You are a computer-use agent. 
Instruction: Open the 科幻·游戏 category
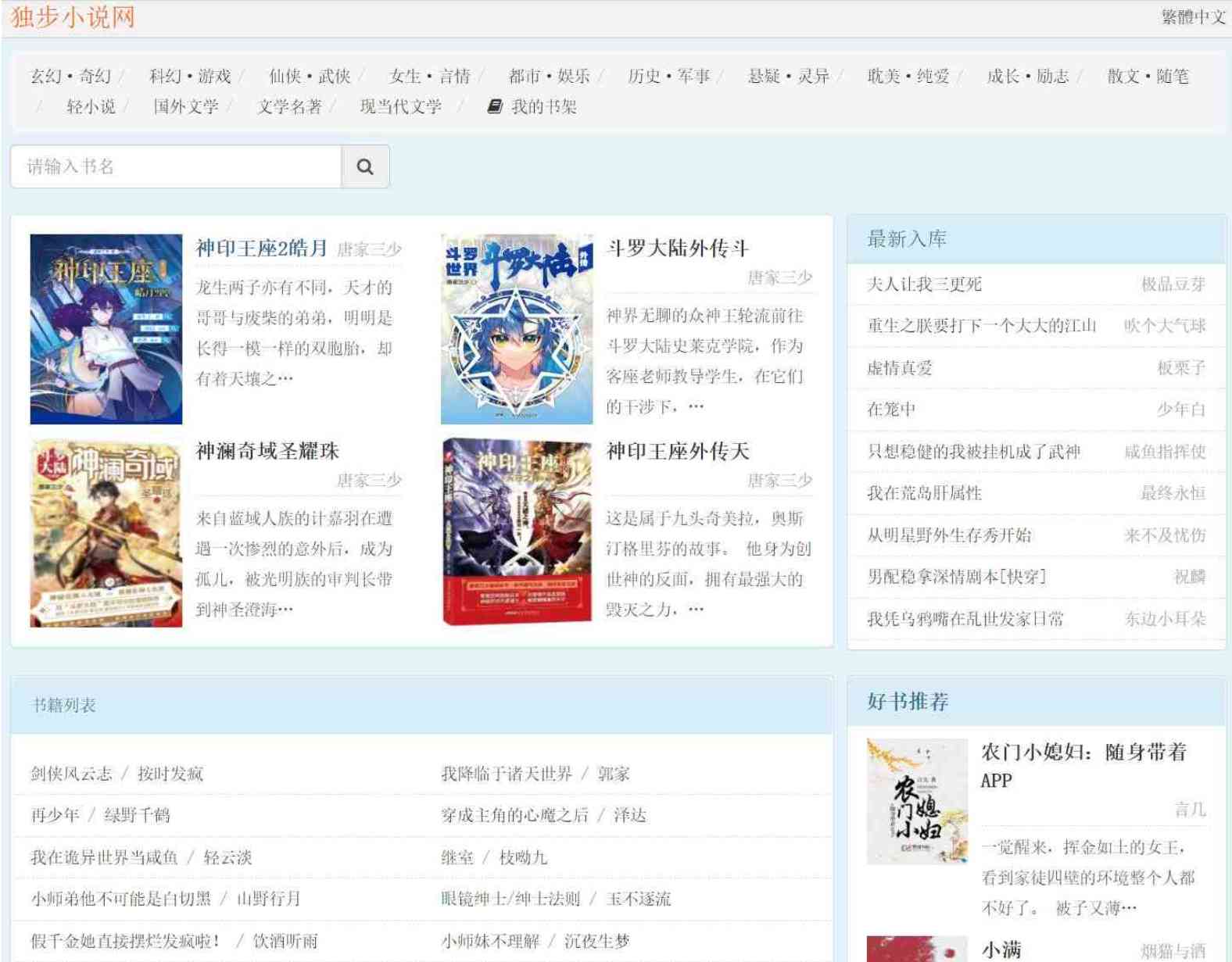(x=191, y=76)
